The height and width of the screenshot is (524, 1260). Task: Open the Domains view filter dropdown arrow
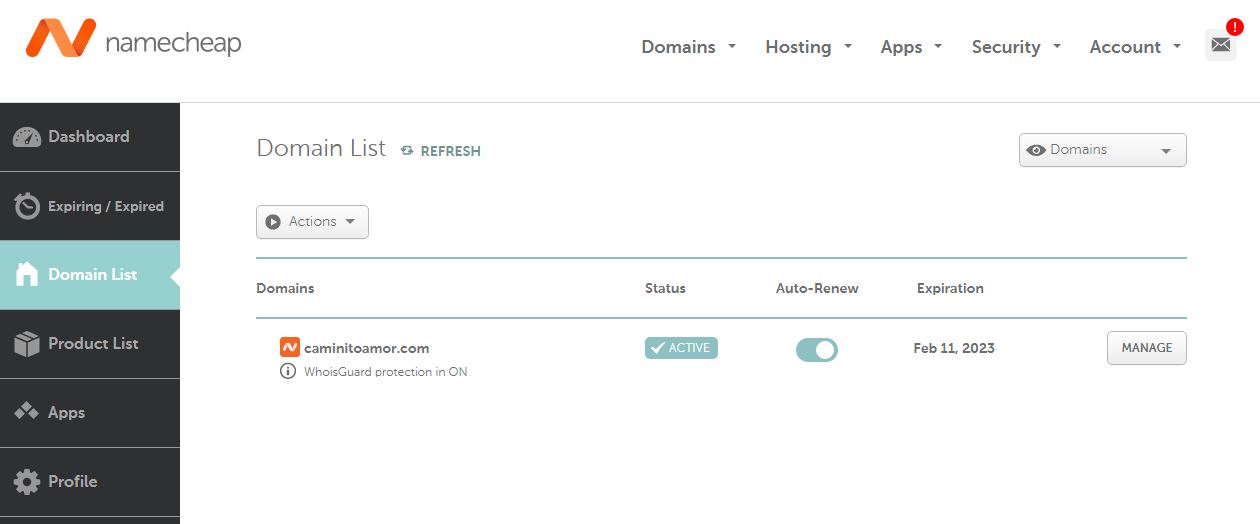point(1166,151)
